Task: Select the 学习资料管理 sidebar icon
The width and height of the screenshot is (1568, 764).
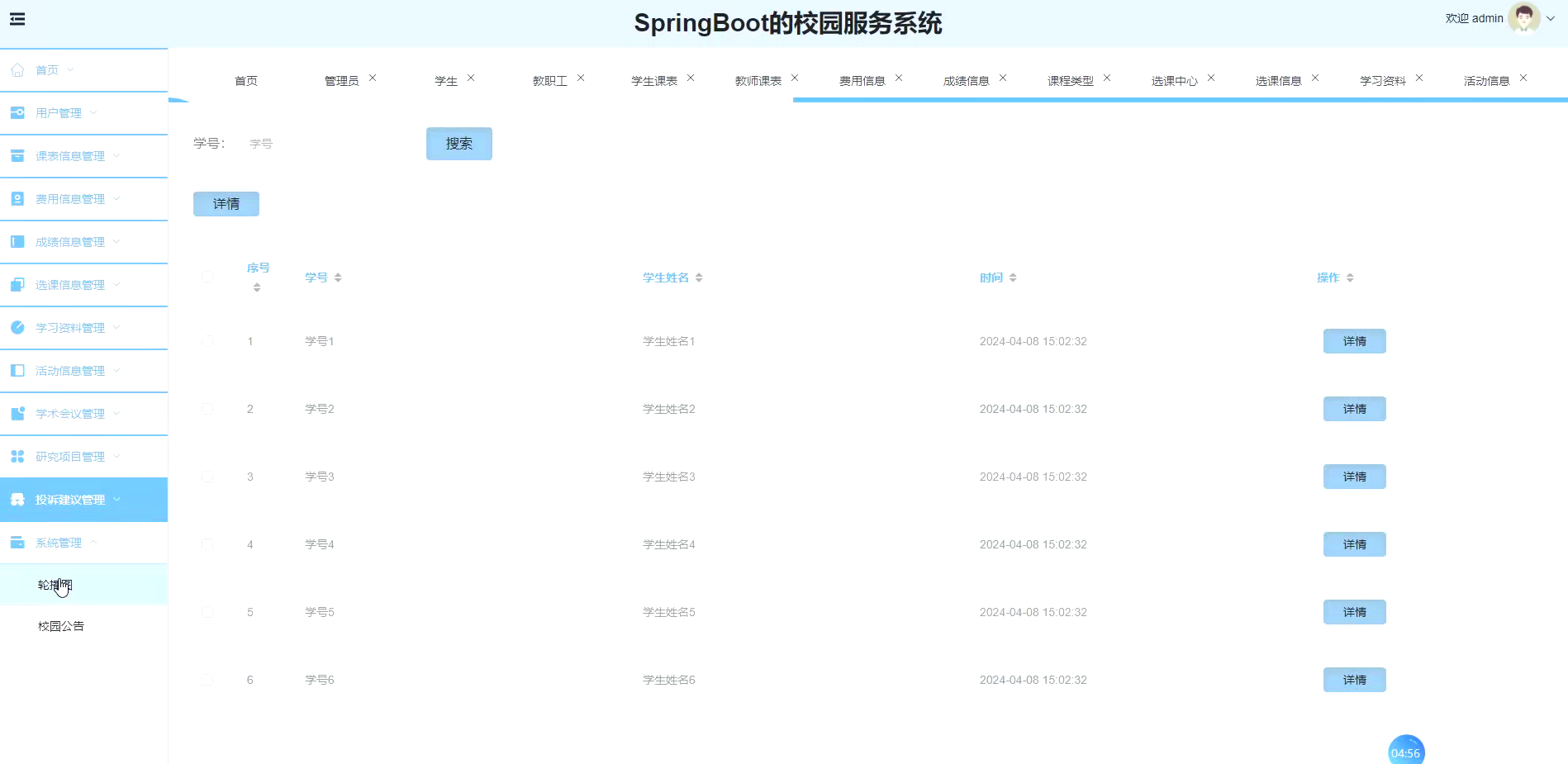Action: (x=17, y=327)
